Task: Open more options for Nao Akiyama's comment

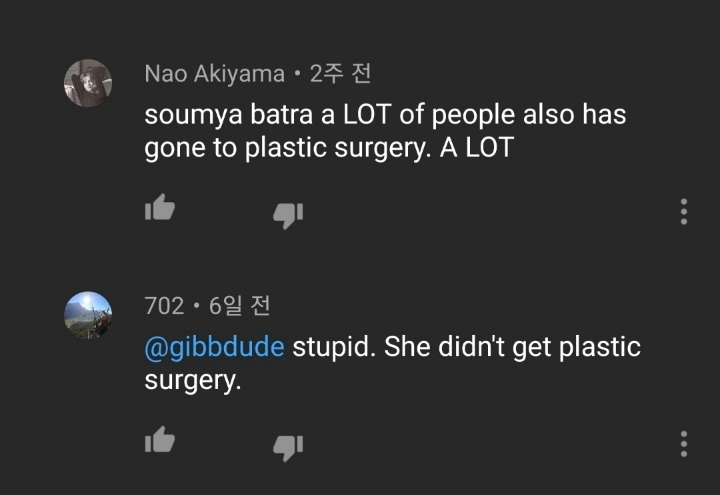Action: tap(684, 211)
